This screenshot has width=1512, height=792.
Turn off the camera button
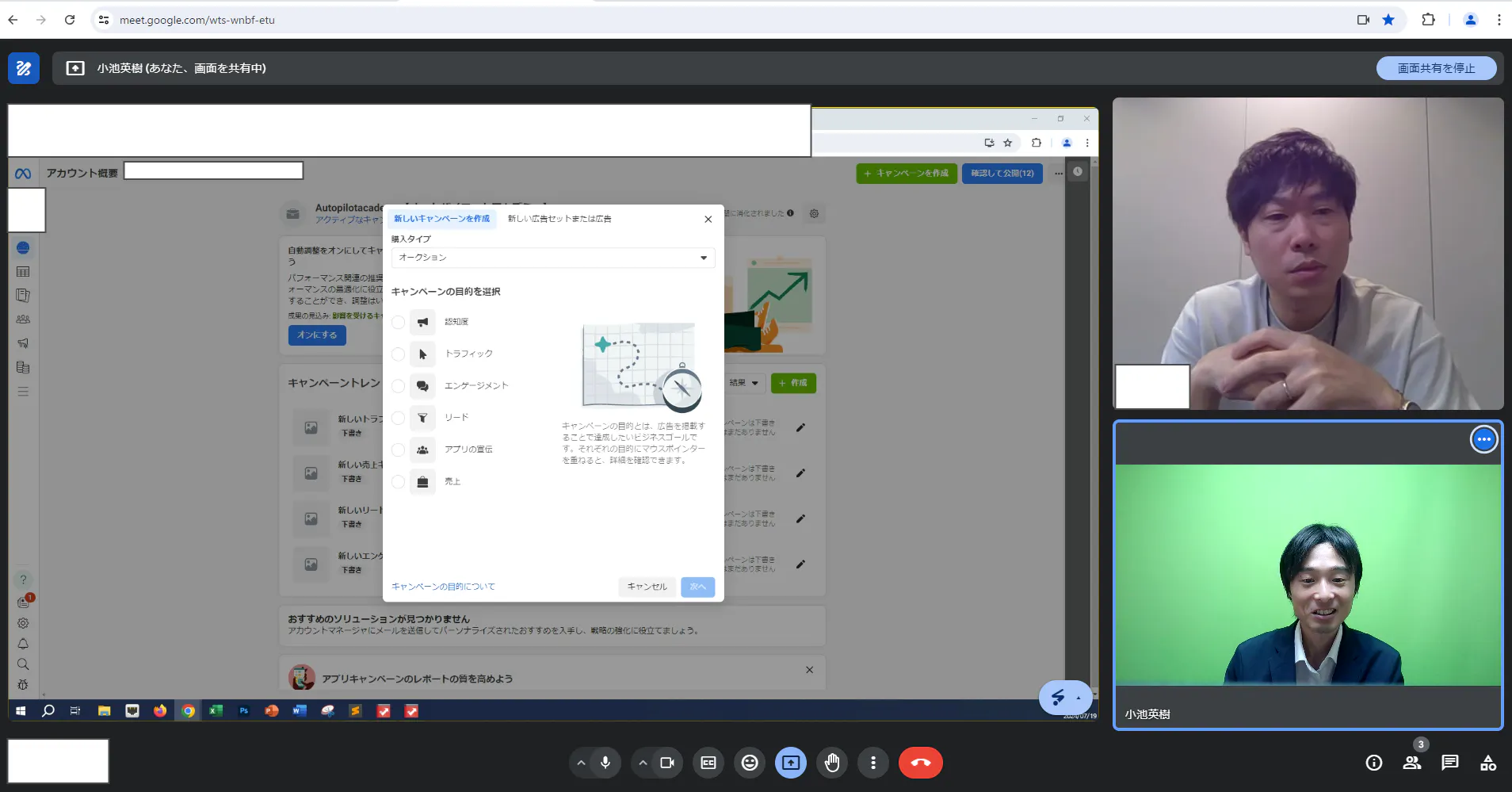click(667, 763)
